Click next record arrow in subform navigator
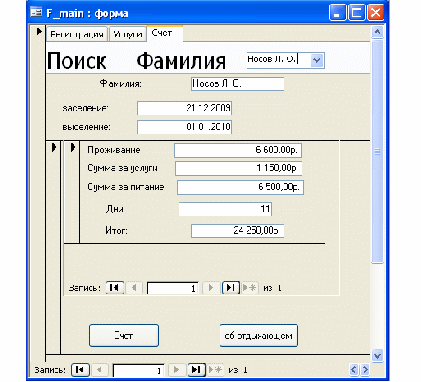This screenshot has width=421, height=382. click(x=211, y=288)
